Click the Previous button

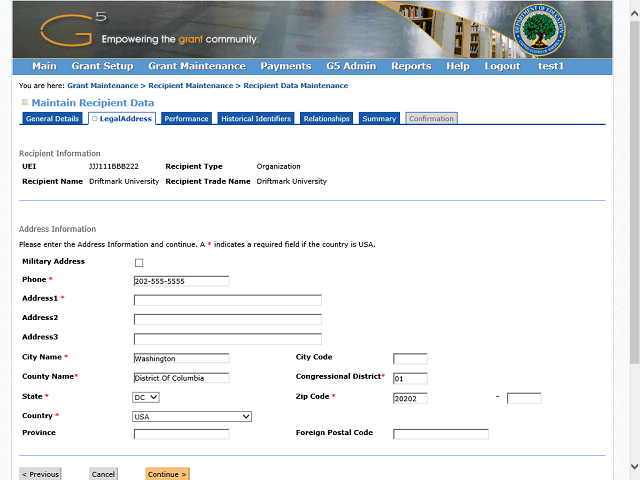click(x=40, y=474)
